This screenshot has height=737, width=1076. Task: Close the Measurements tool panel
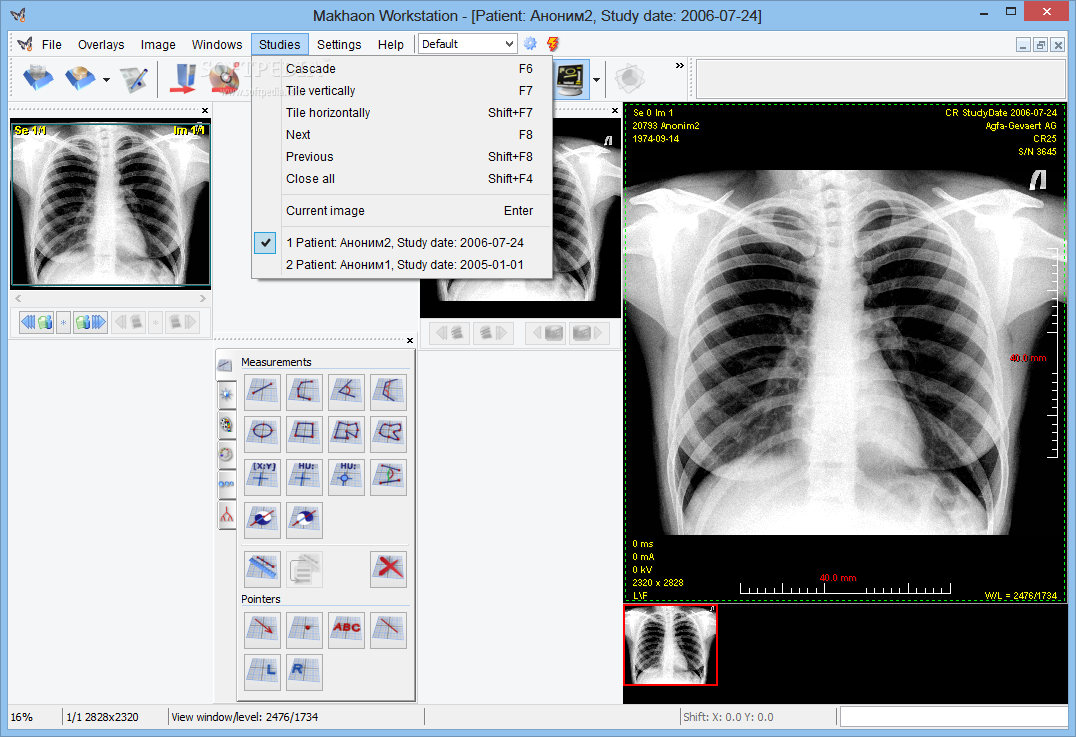click(x=410, y=340)
